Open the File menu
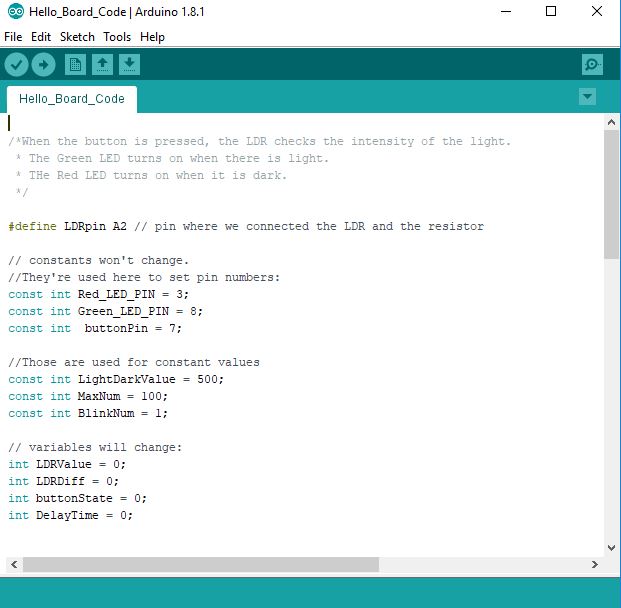This screenshot has height=608, width=621. (x=13, y=37)
